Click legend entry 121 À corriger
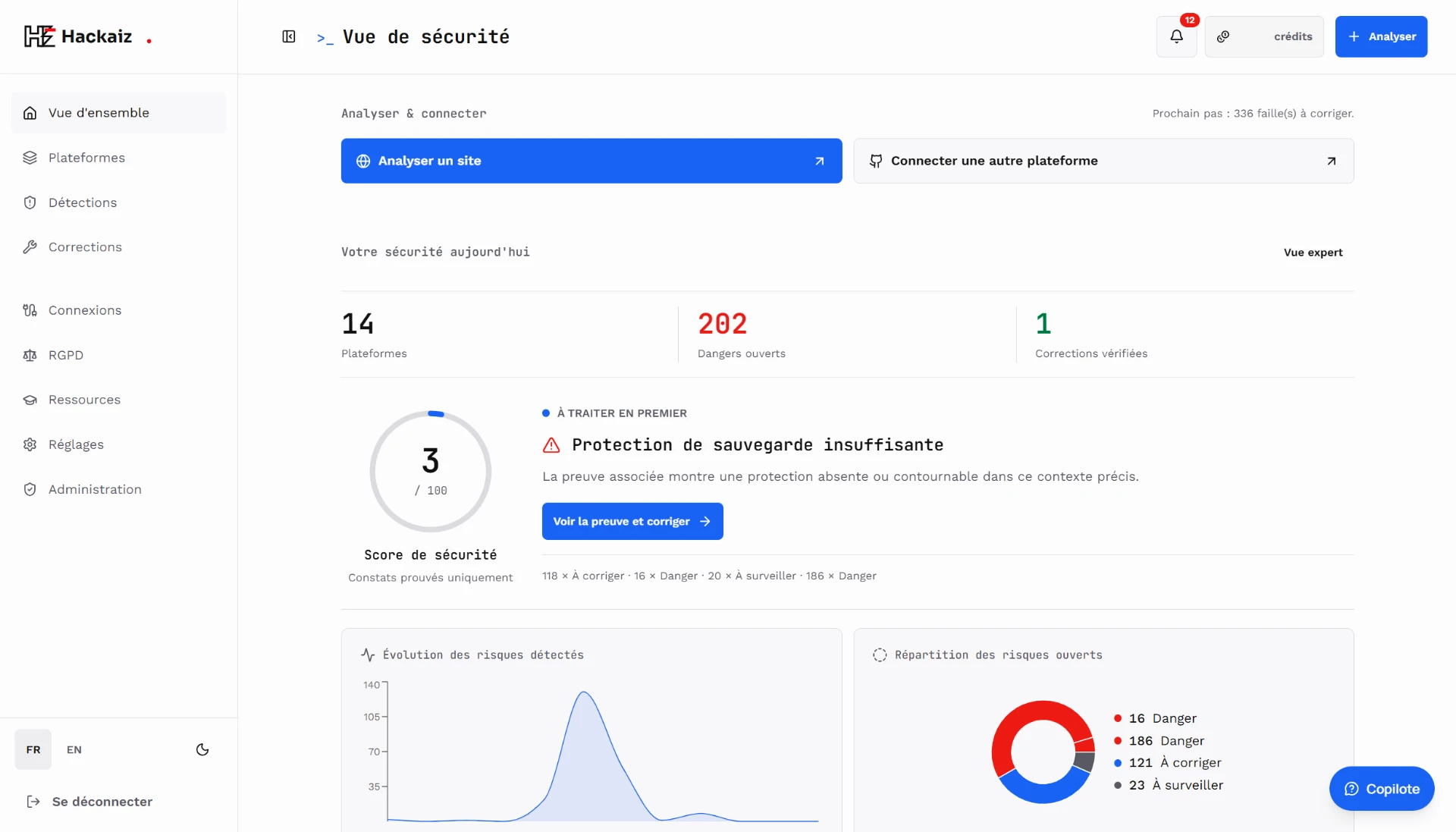 point(1168,763)
